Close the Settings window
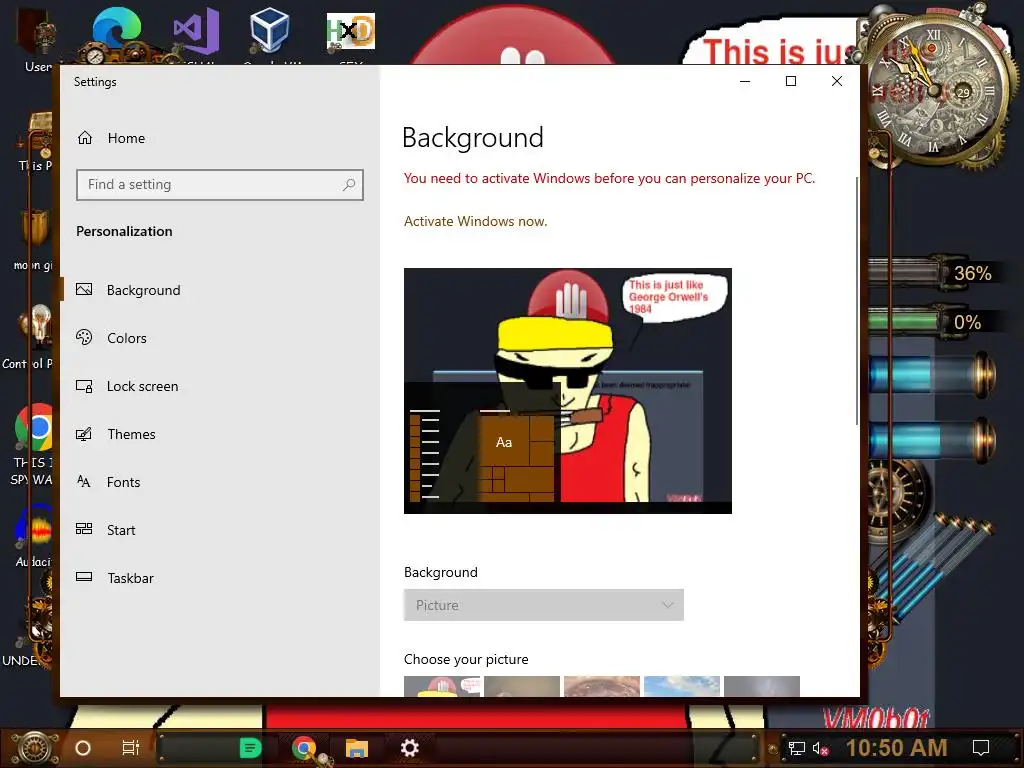 [x=837, y=81]
